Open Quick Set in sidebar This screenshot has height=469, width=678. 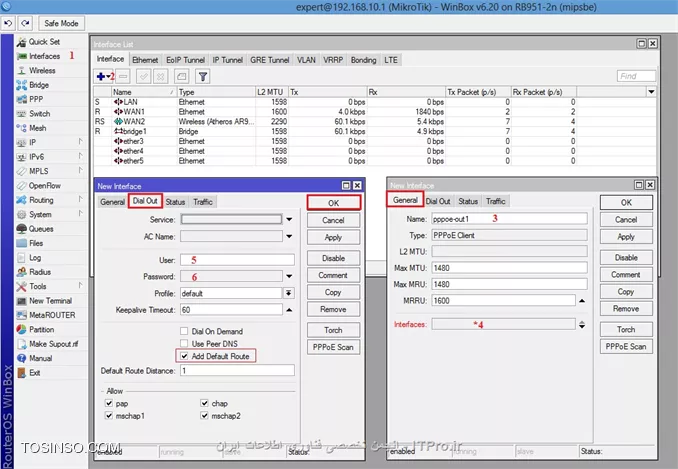click(x=38, y=42)
